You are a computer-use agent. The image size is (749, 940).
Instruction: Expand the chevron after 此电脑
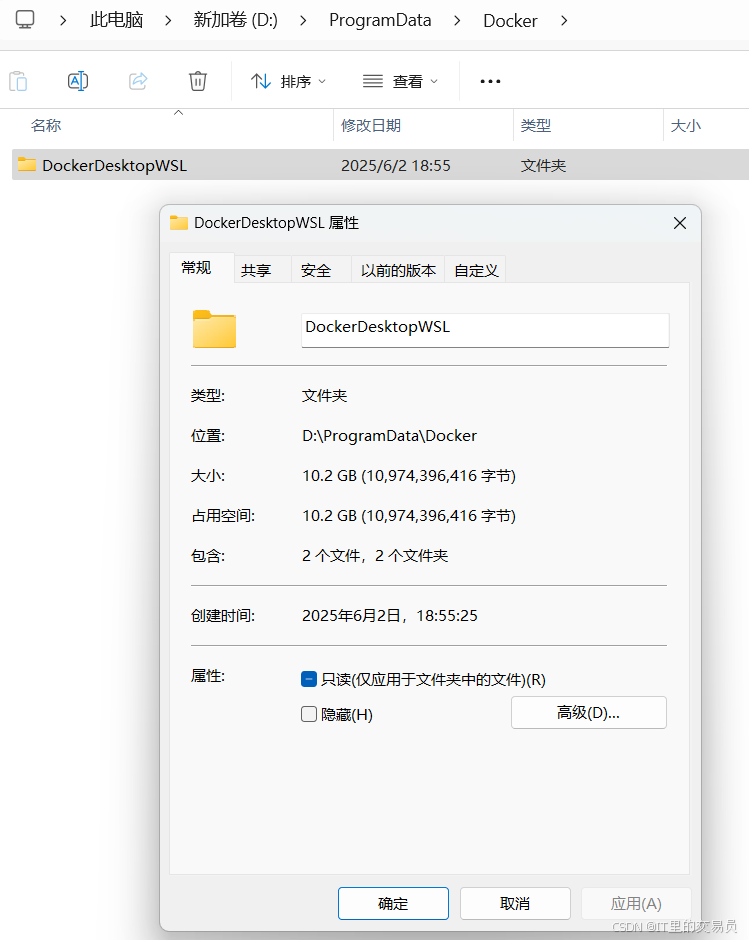pos(168,20)
